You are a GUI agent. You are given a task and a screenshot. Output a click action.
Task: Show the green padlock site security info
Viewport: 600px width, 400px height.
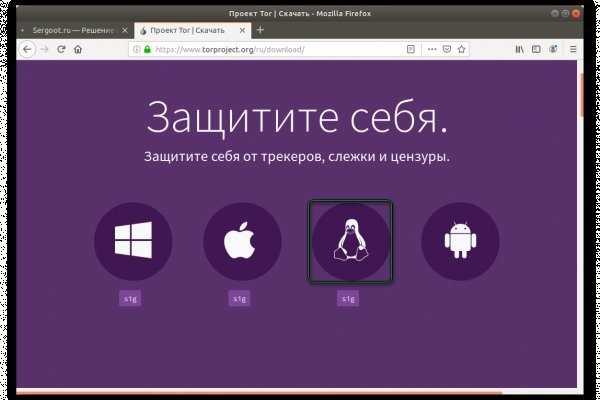148,48
